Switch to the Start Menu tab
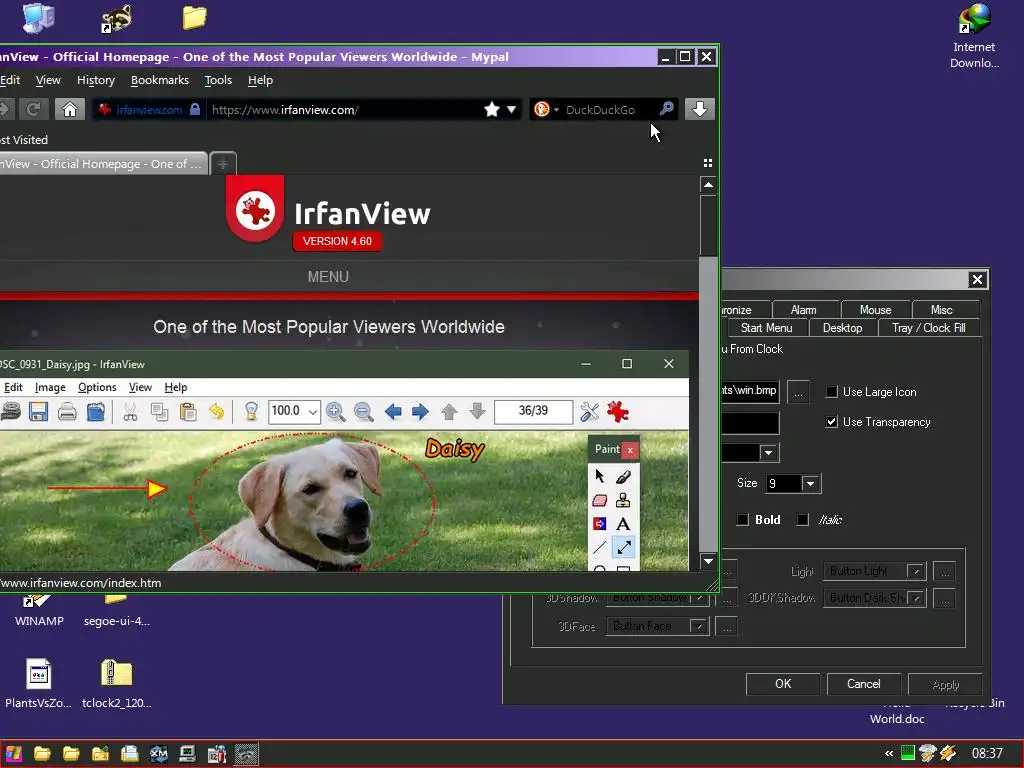 [766, 328]
